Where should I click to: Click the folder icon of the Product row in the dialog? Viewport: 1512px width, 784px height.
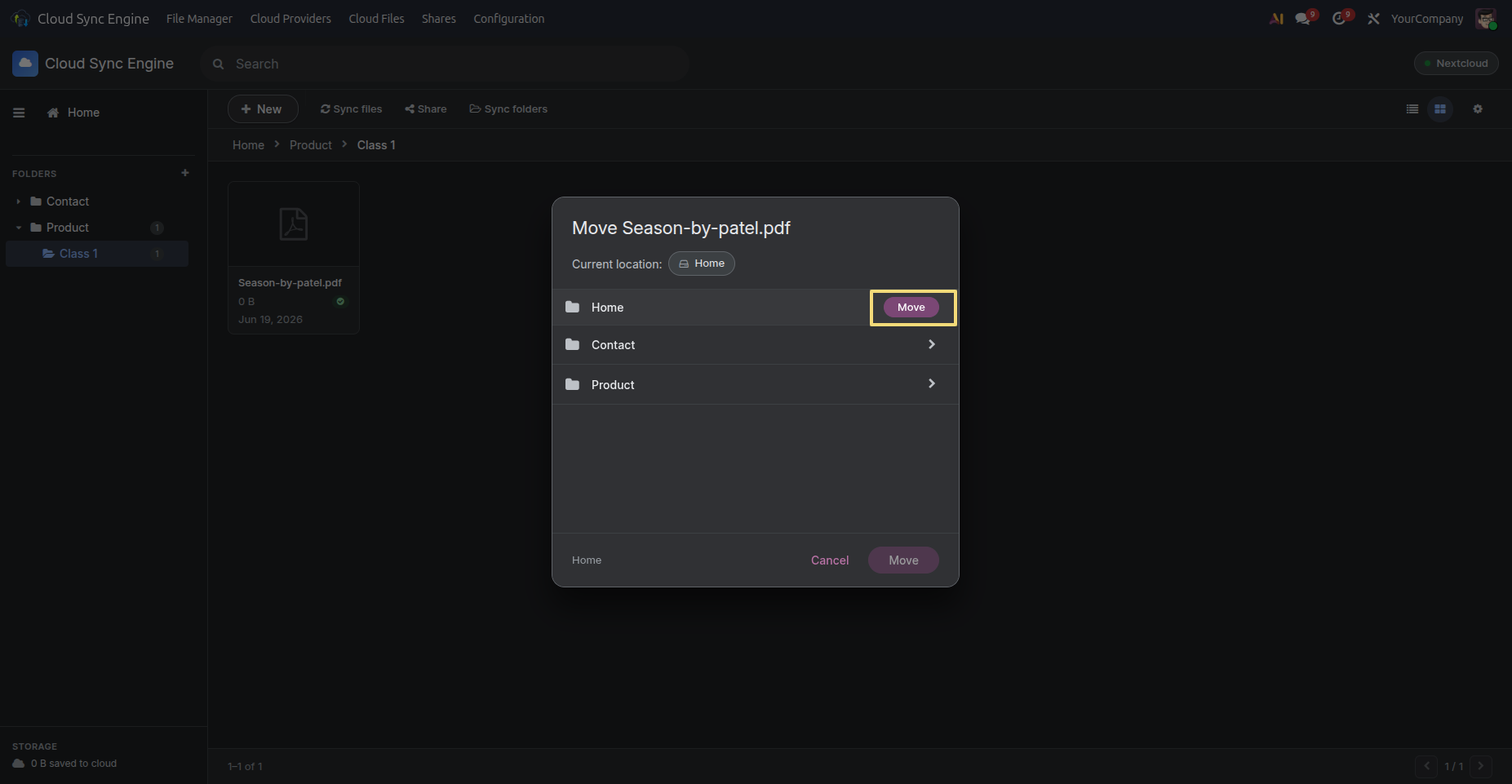(x=573, y=384)
